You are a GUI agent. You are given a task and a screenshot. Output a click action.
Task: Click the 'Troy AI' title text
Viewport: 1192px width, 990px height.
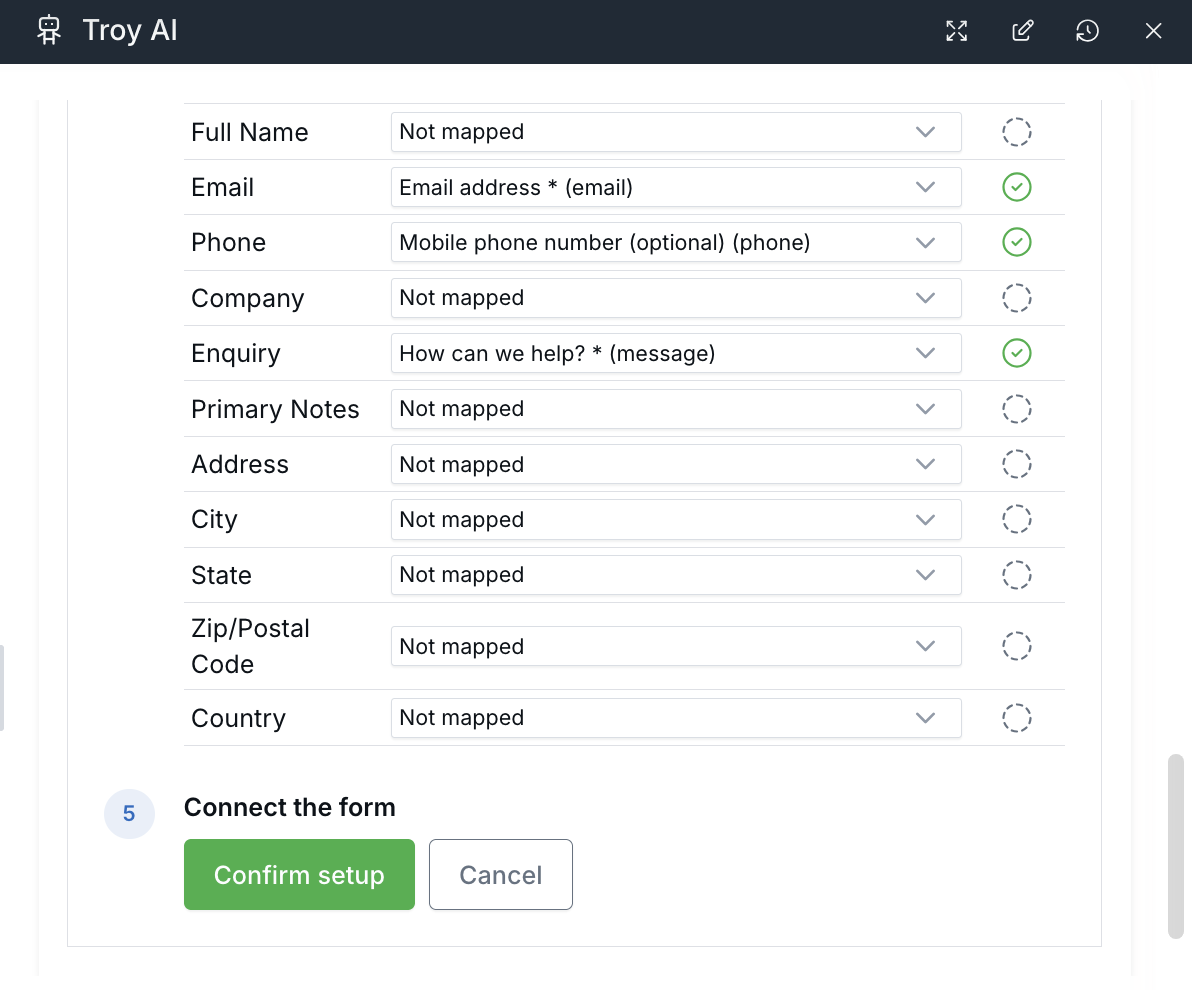point(130,30)
